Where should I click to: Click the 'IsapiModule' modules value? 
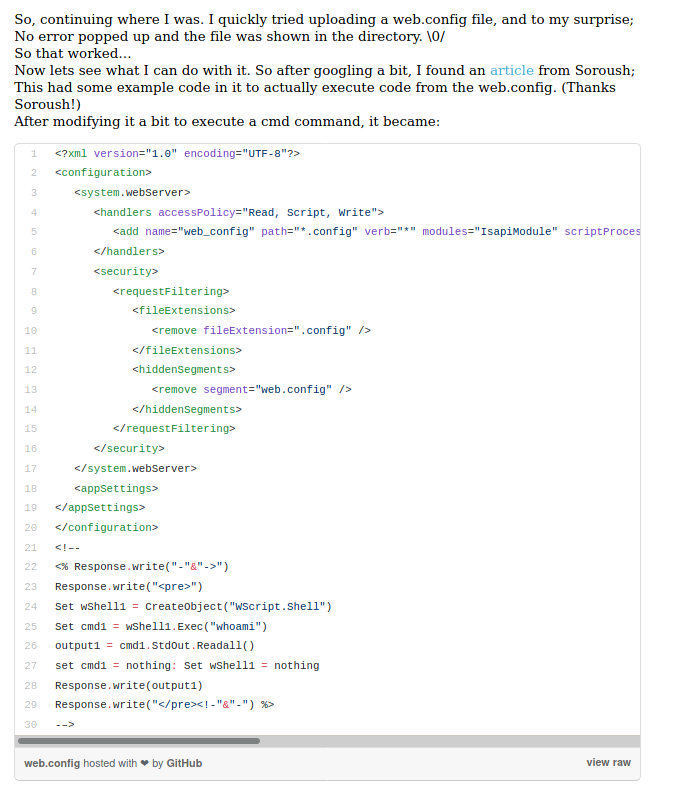click(x=515, y=232)
